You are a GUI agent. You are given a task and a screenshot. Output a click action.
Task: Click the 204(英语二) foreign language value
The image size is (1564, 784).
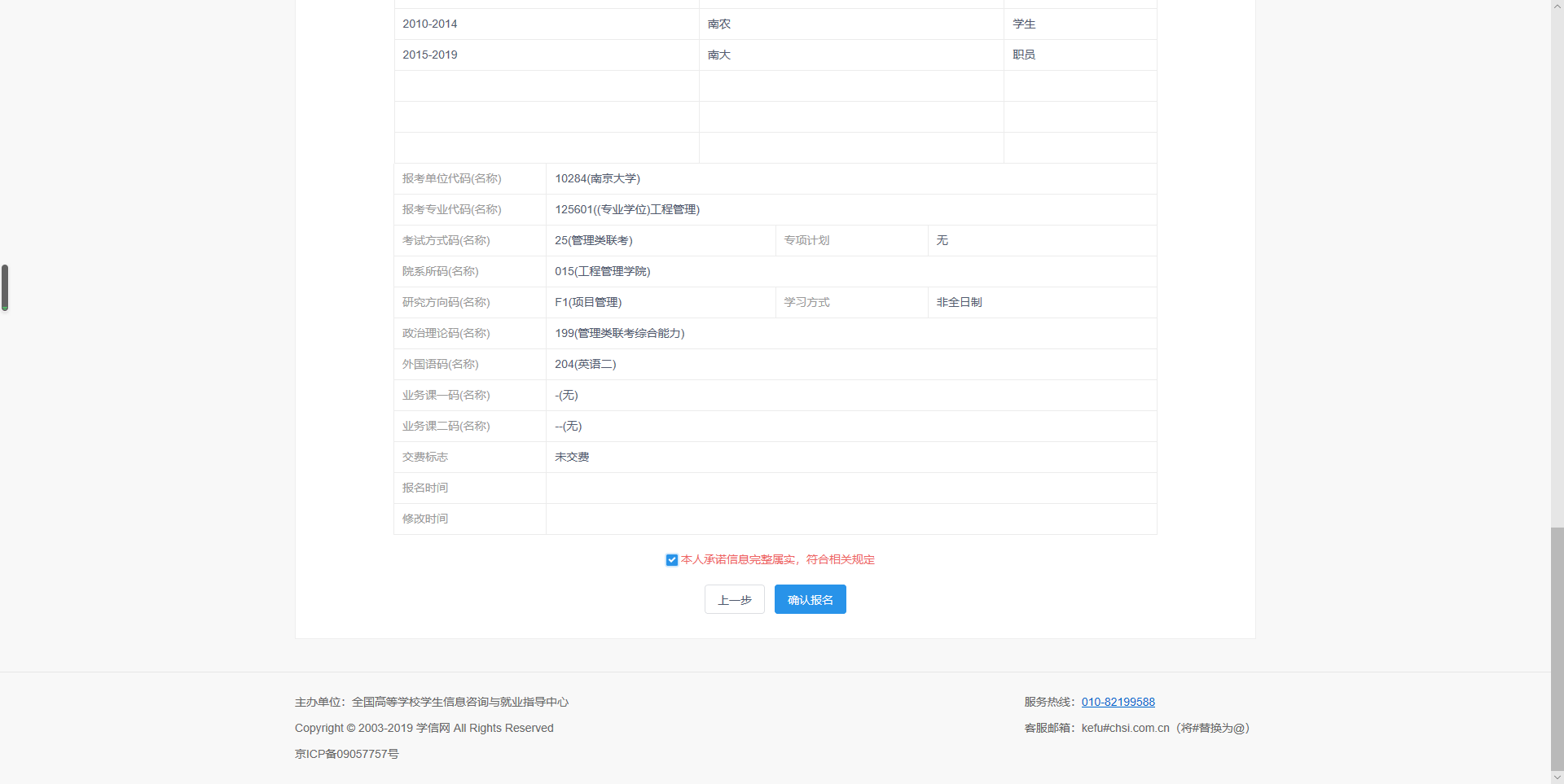[585, 364]
